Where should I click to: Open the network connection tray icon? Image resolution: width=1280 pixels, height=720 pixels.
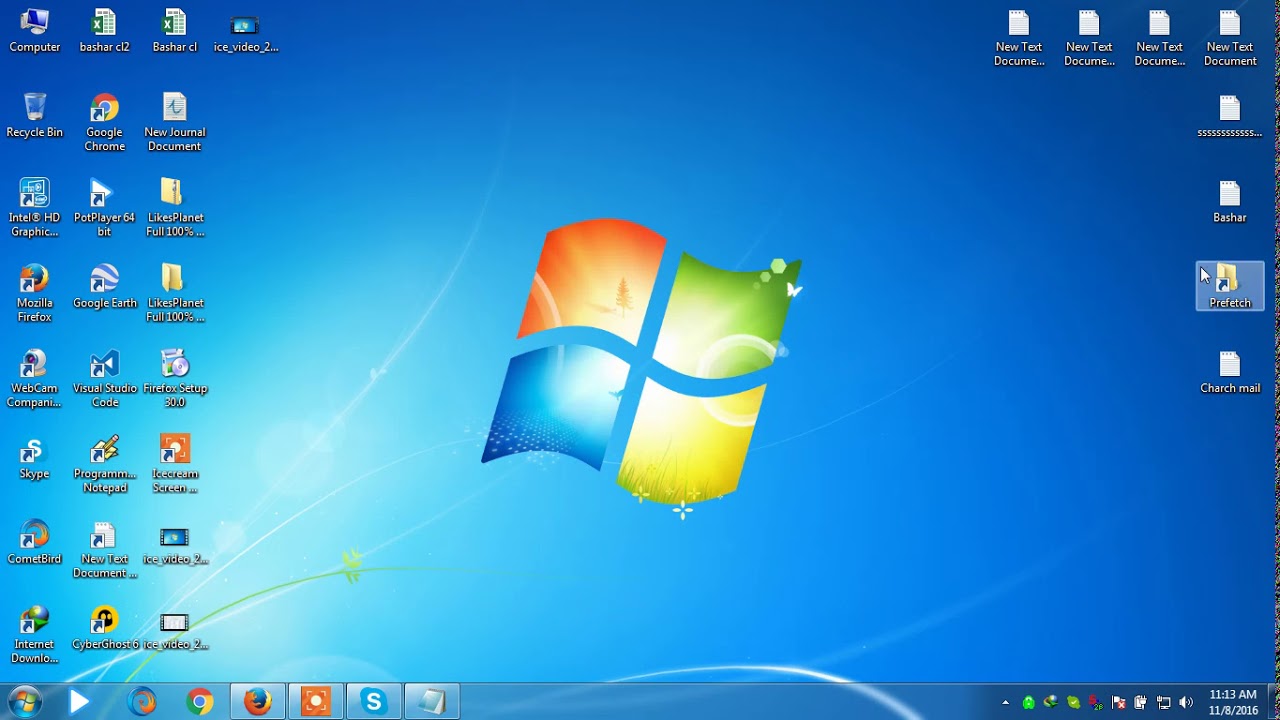coord(1164,703)
